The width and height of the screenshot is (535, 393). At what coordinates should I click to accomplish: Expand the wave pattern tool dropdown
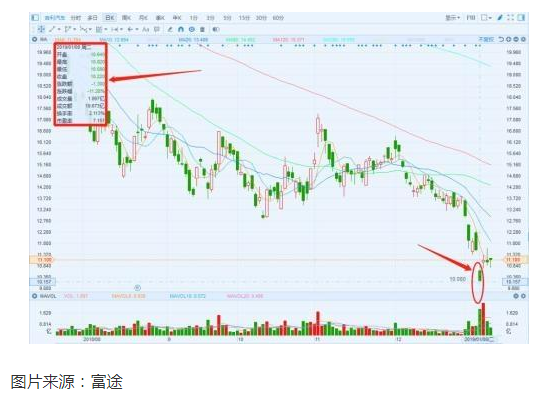click(x=90, y=30)
